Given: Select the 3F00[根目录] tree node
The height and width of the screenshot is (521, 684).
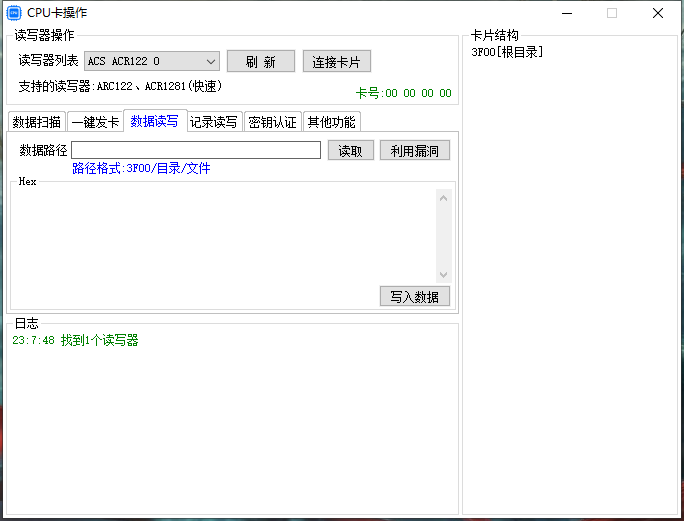Looking at the screenshot, I should click(507, 52).
